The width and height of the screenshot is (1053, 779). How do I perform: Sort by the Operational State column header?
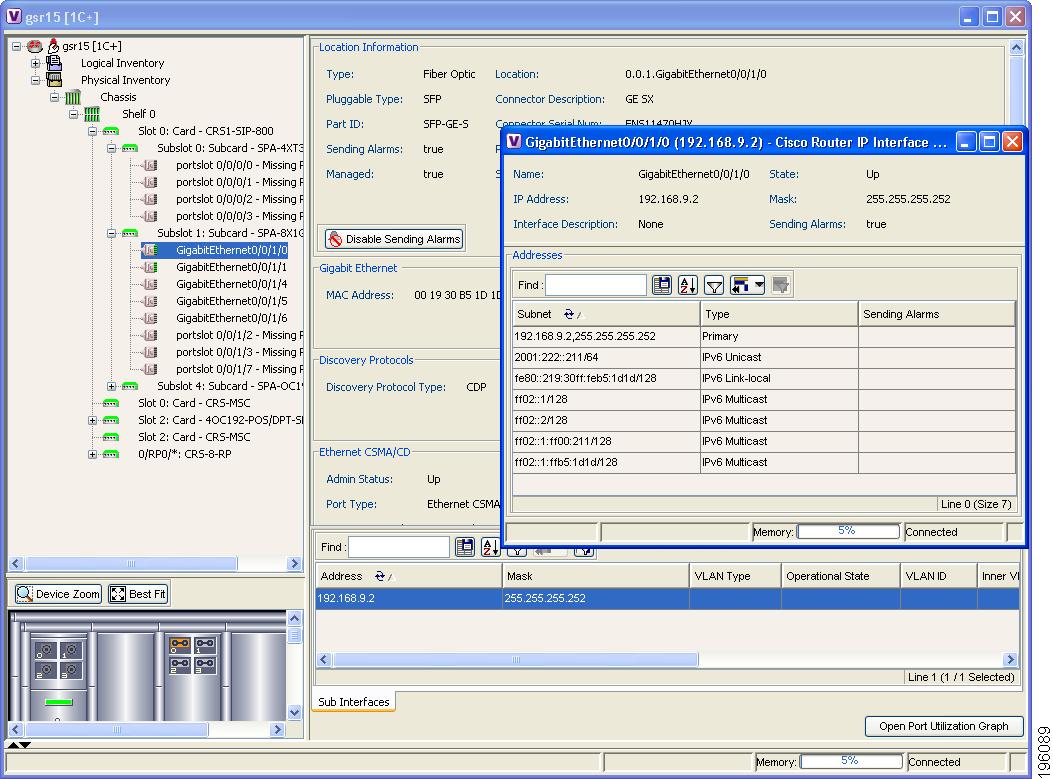840,576
